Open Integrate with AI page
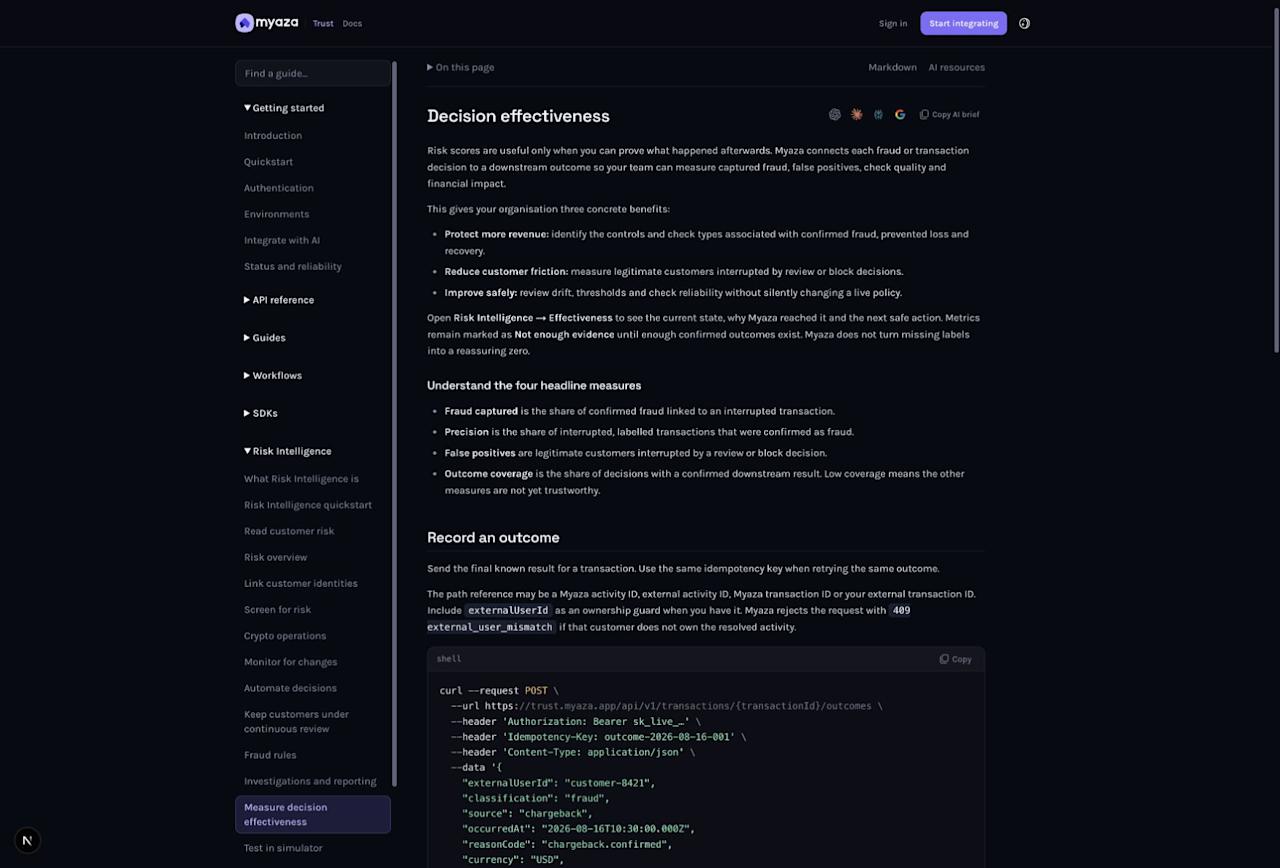This screenshot has width=1280, height=868. pyautogui.click(x=282, y=240)
